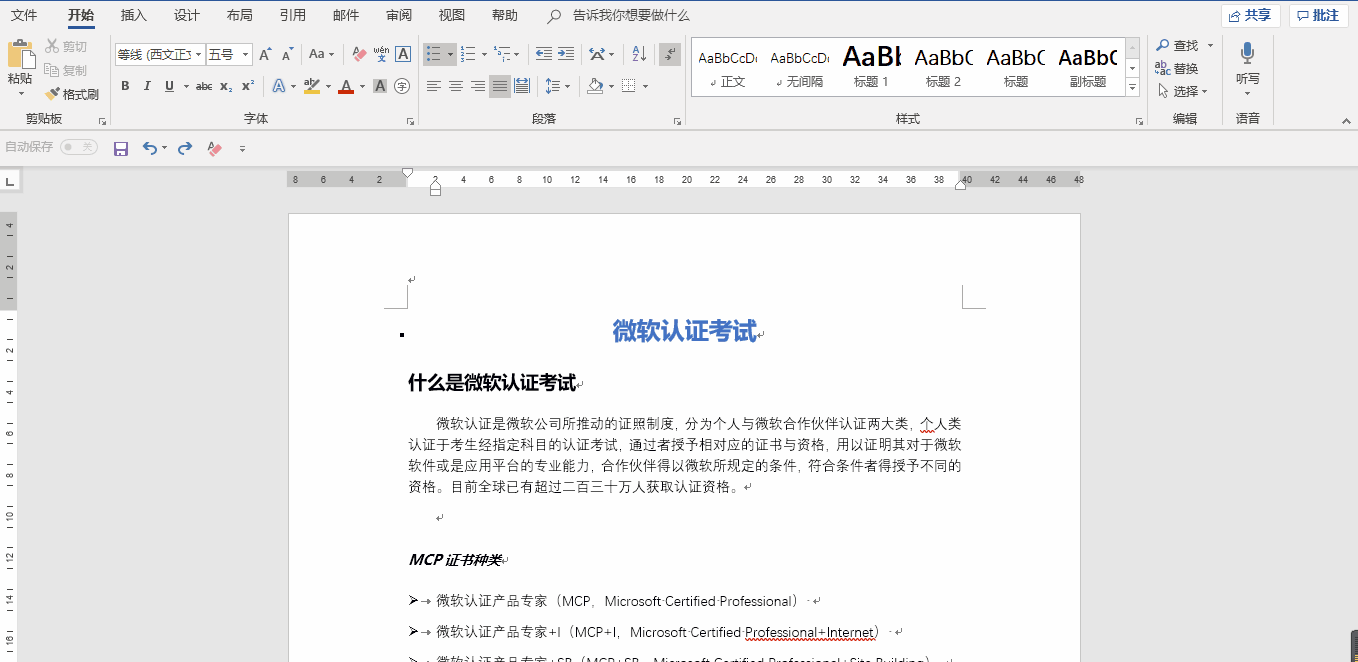Switch to the Insert (插入) tab
Screen dimensions: 1358x662
[x=133, y=15]
